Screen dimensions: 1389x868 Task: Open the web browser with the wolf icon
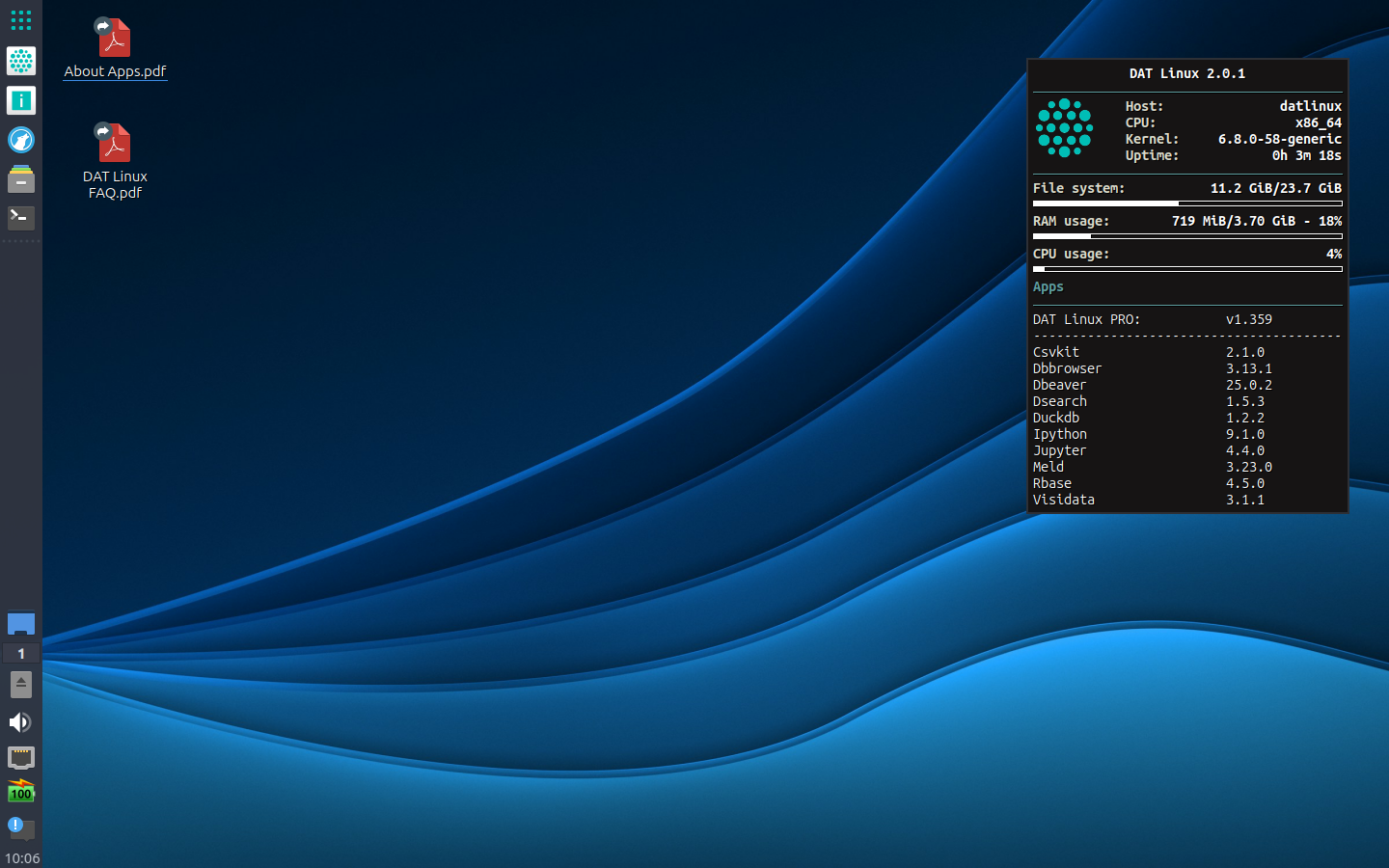coord(20,140)
